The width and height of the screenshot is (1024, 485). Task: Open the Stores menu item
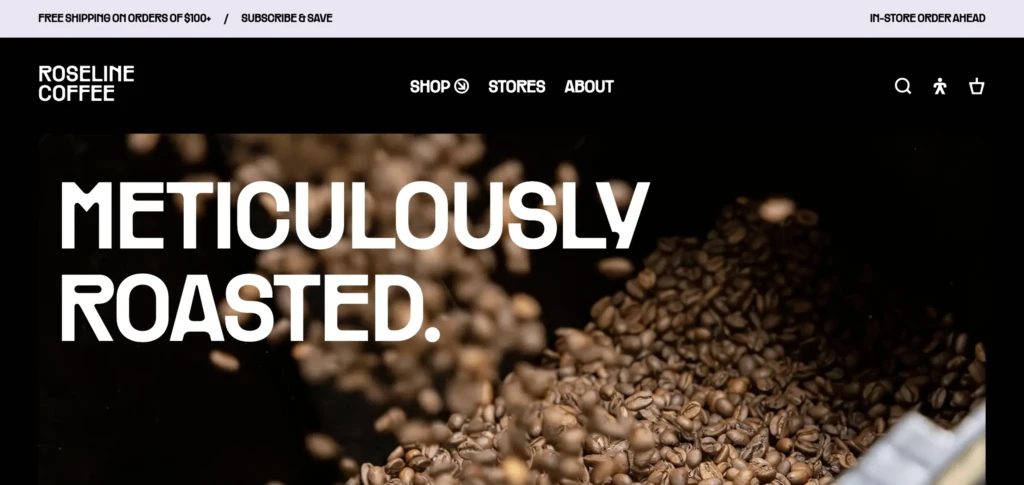point(517,86)
